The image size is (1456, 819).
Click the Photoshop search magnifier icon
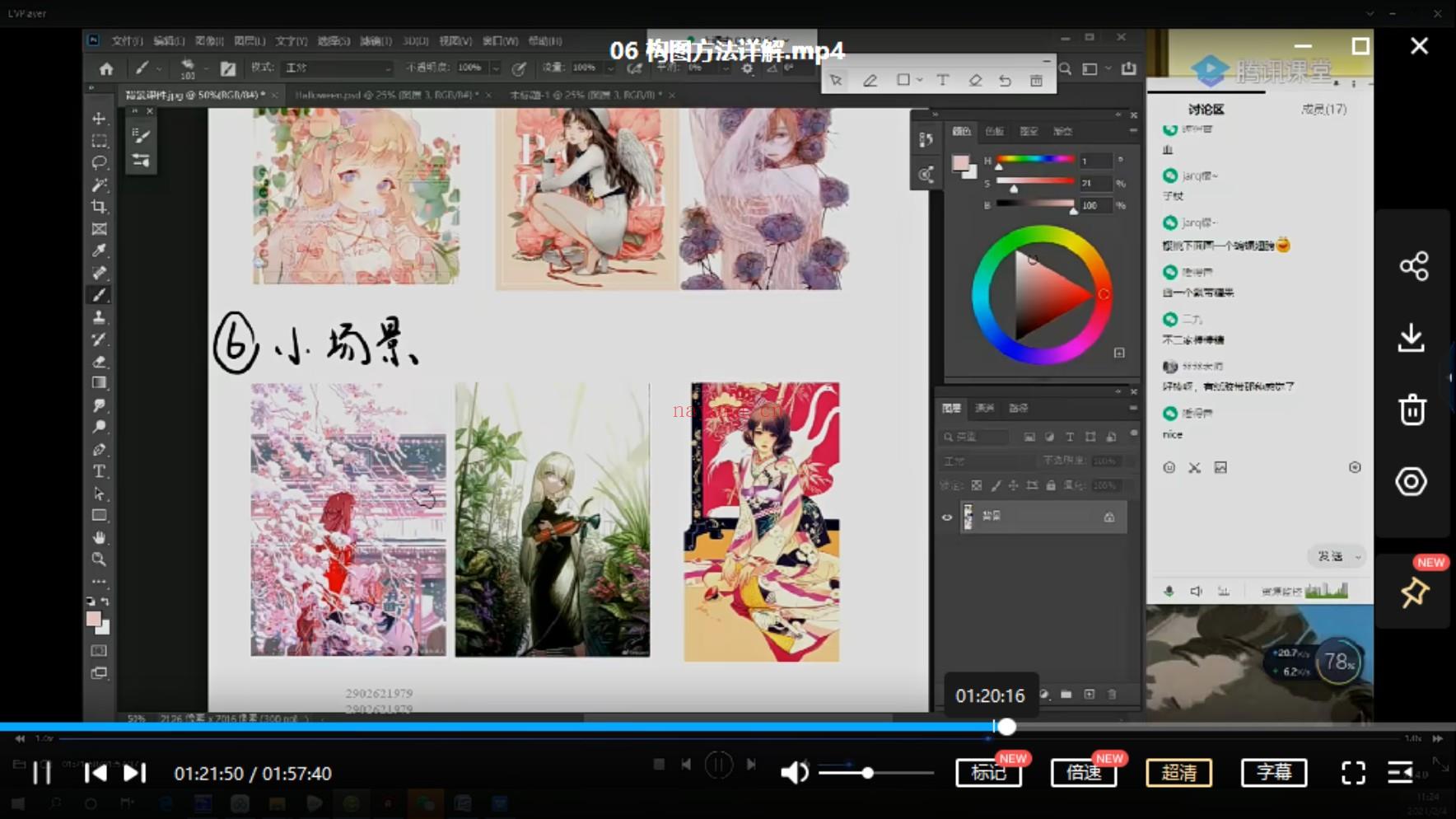[x=1066, y=68]
